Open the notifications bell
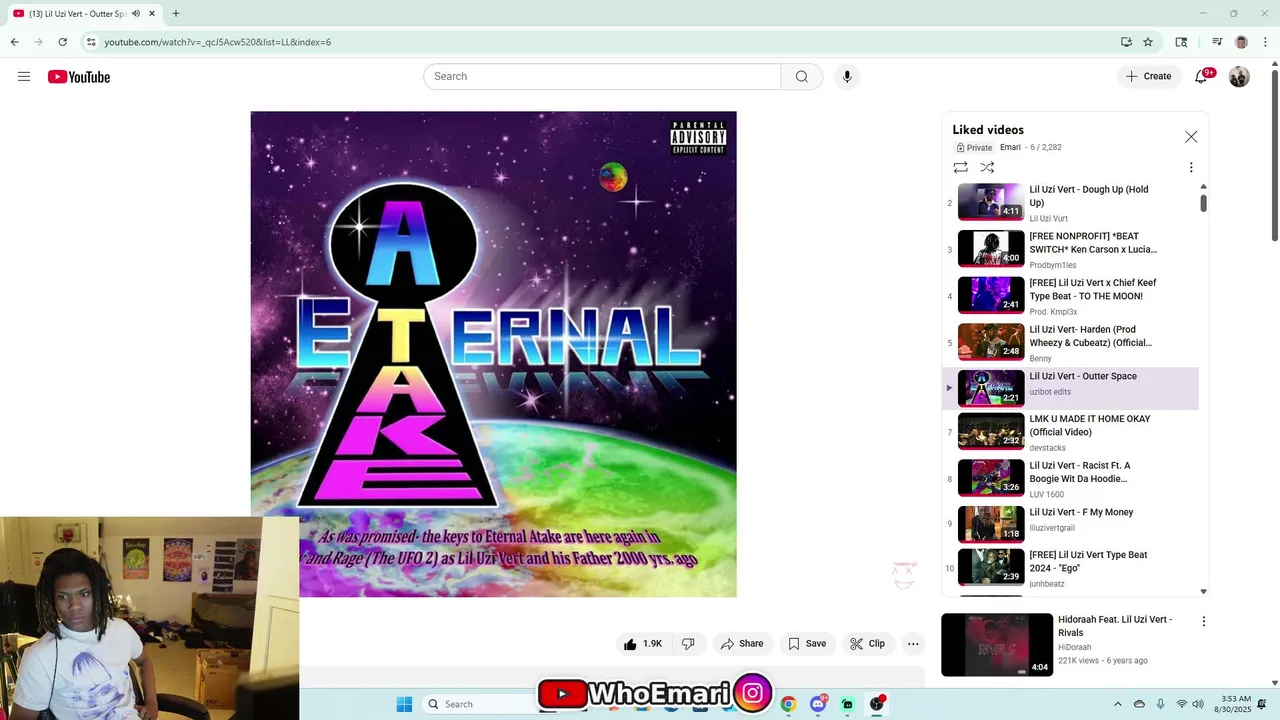Image resolution: width=1280 pixels, height=720 pixels. tap(1202, 77)
